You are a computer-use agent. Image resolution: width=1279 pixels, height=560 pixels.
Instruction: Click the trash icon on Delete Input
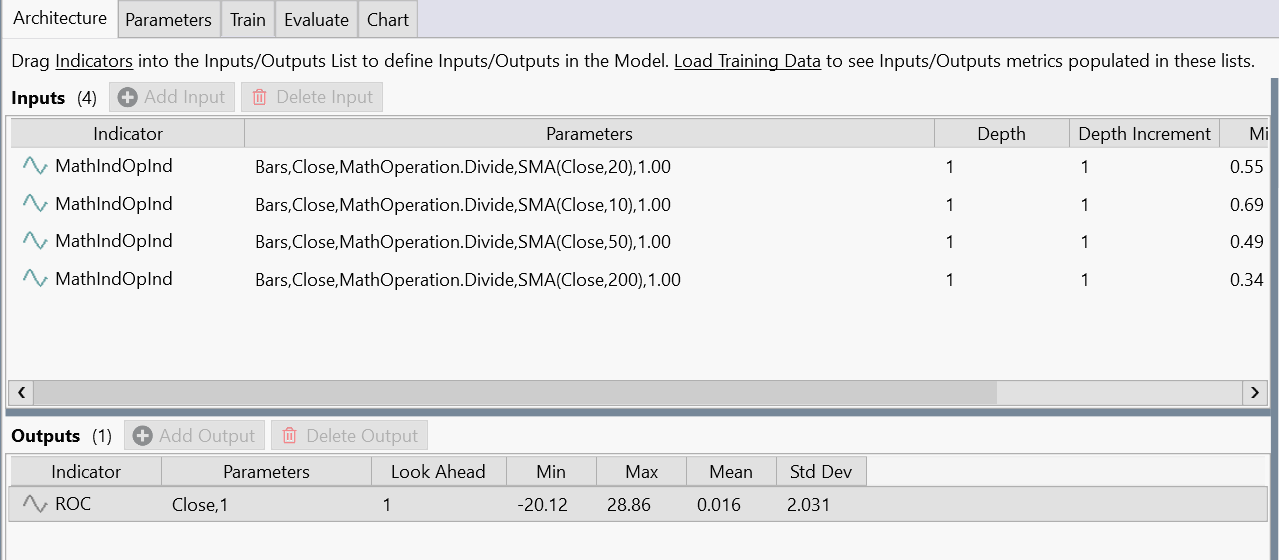tap(260, 97)
